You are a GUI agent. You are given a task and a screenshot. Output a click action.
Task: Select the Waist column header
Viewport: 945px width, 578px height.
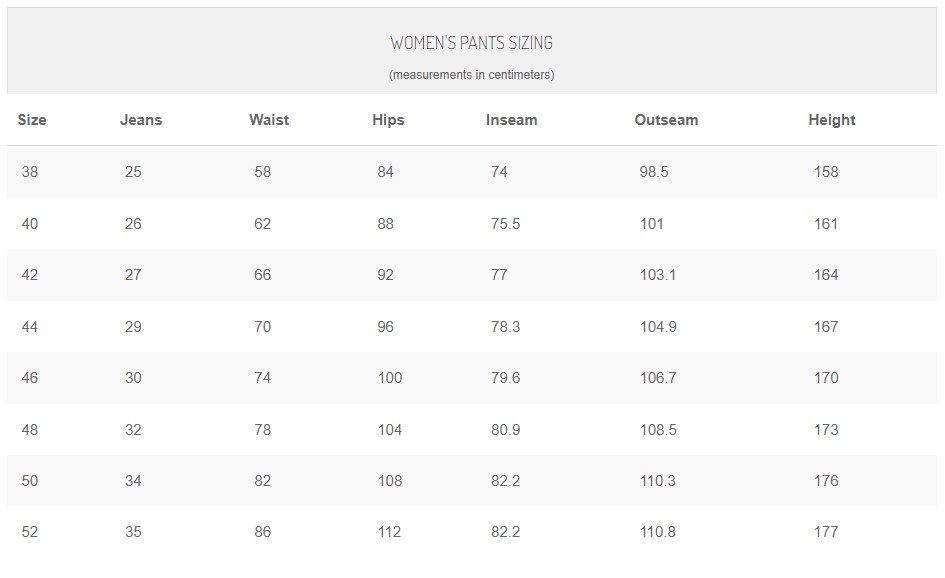point(269,120)
